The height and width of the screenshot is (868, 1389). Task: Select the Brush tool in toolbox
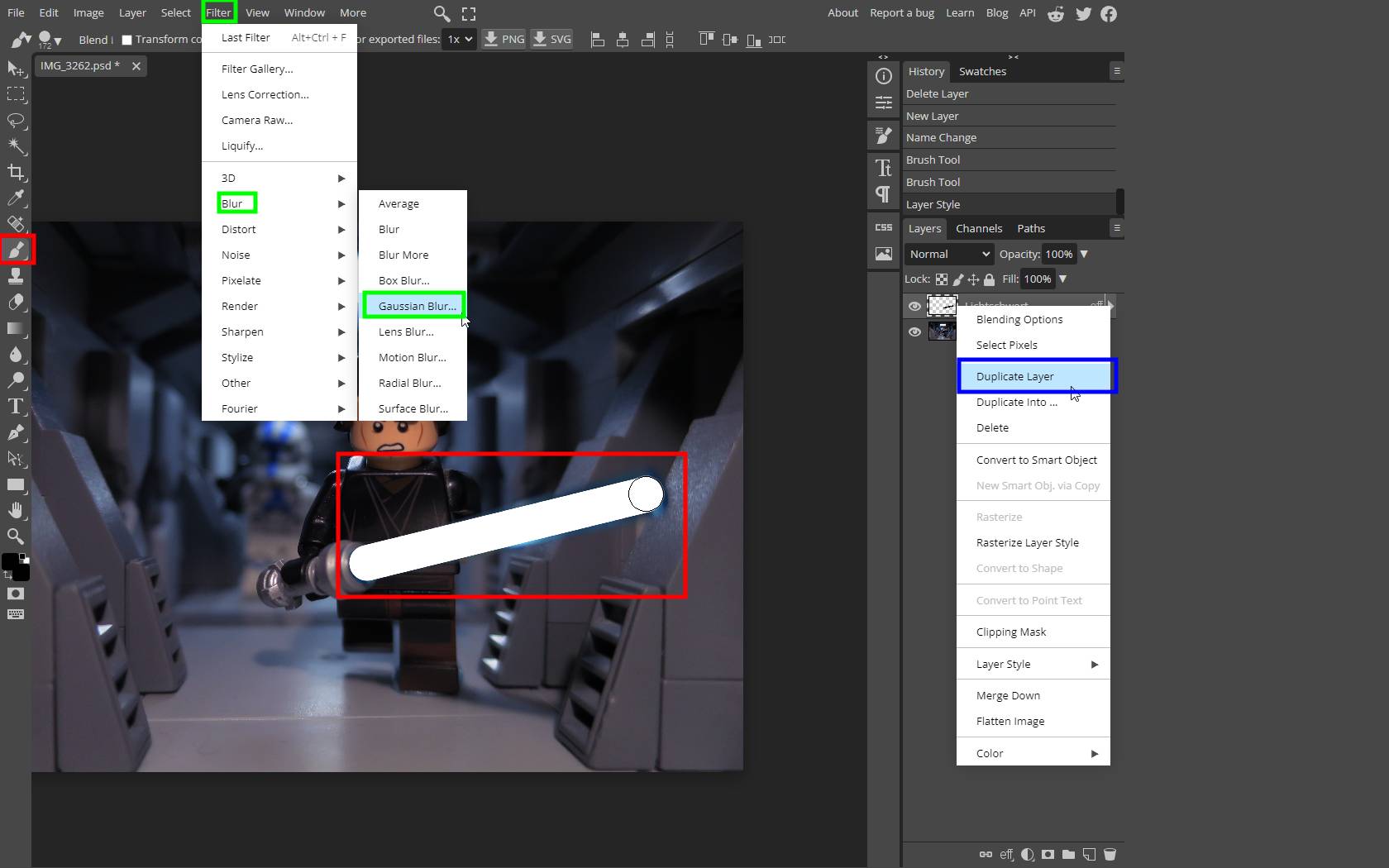(16, 250)
